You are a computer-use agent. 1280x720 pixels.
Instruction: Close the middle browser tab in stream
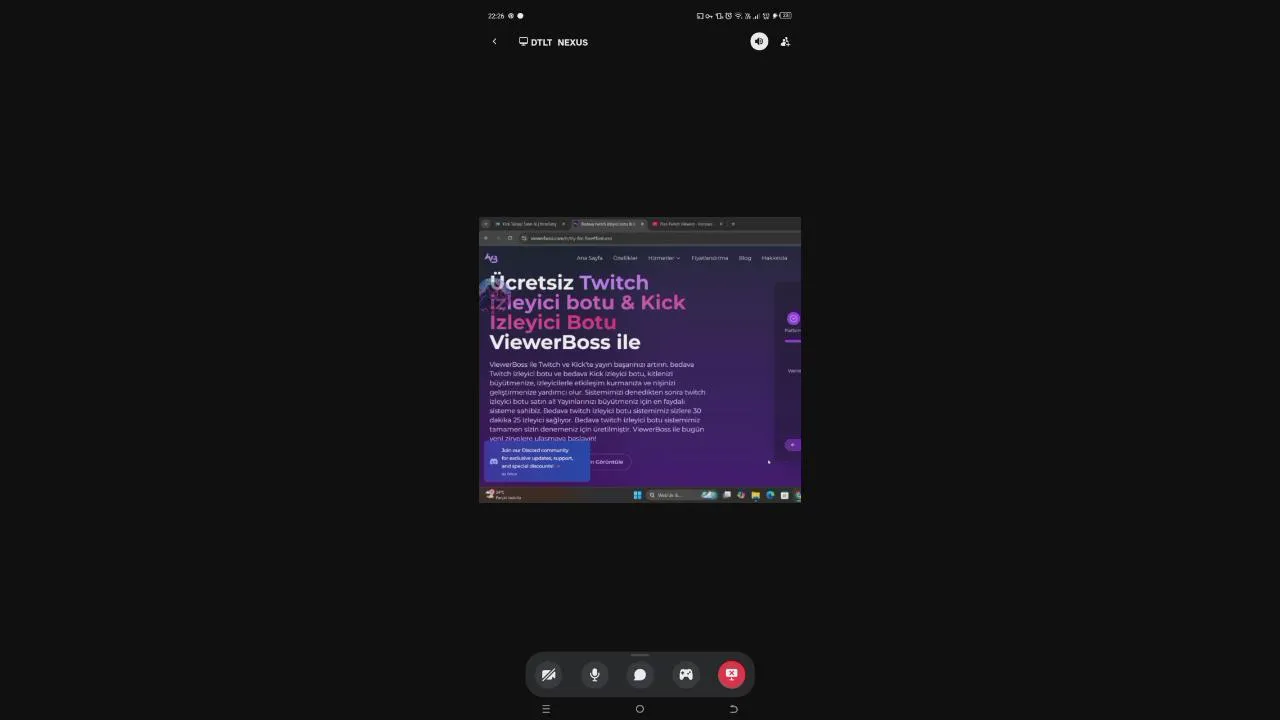point(642,224)
